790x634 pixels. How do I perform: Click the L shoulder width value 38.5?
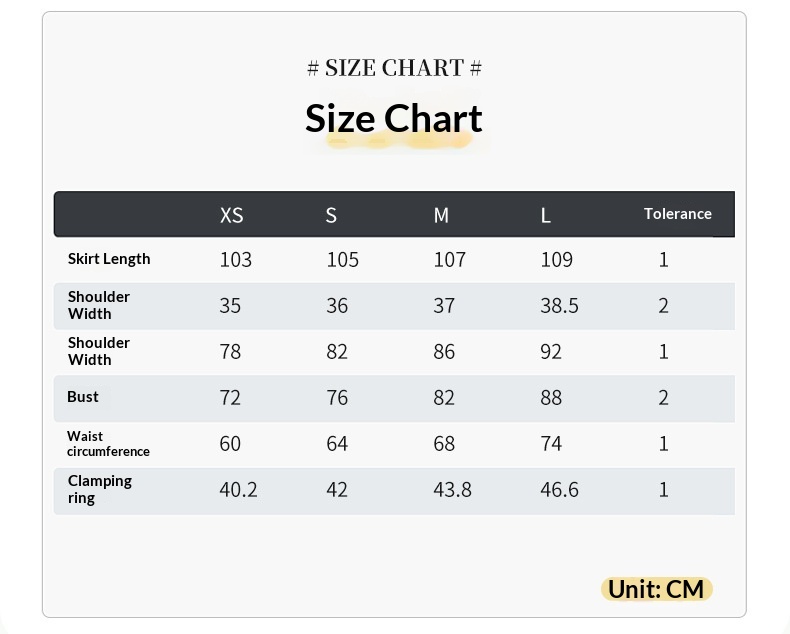coord(559,306)
